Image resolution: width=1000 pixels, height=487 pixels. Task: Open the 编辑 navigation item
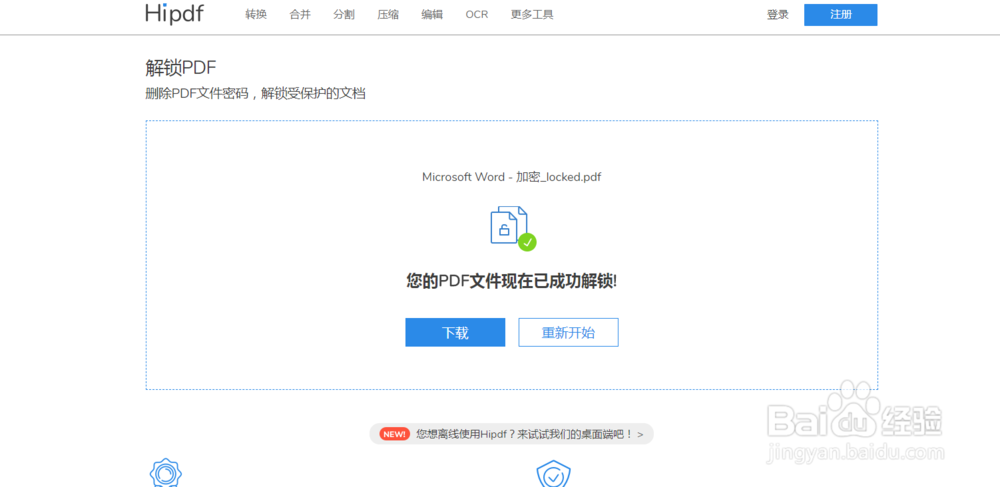(x=432, y=14)
